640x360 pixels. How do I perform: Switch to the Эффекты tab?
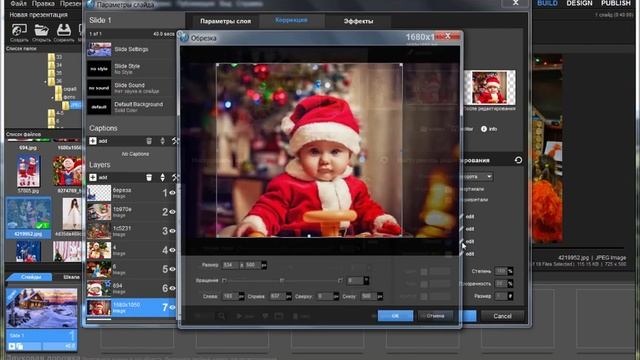pyautogui.click(x=358, y=21)
